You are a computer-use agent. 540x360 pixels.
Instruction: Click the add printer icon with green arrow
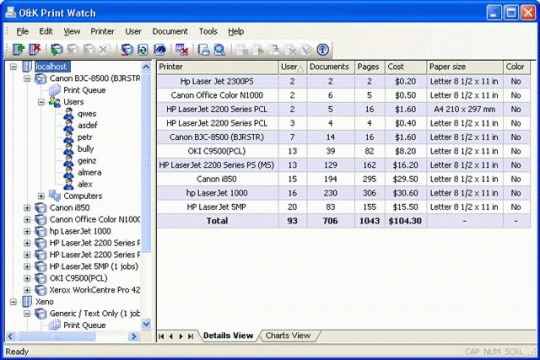click(56, 50)
